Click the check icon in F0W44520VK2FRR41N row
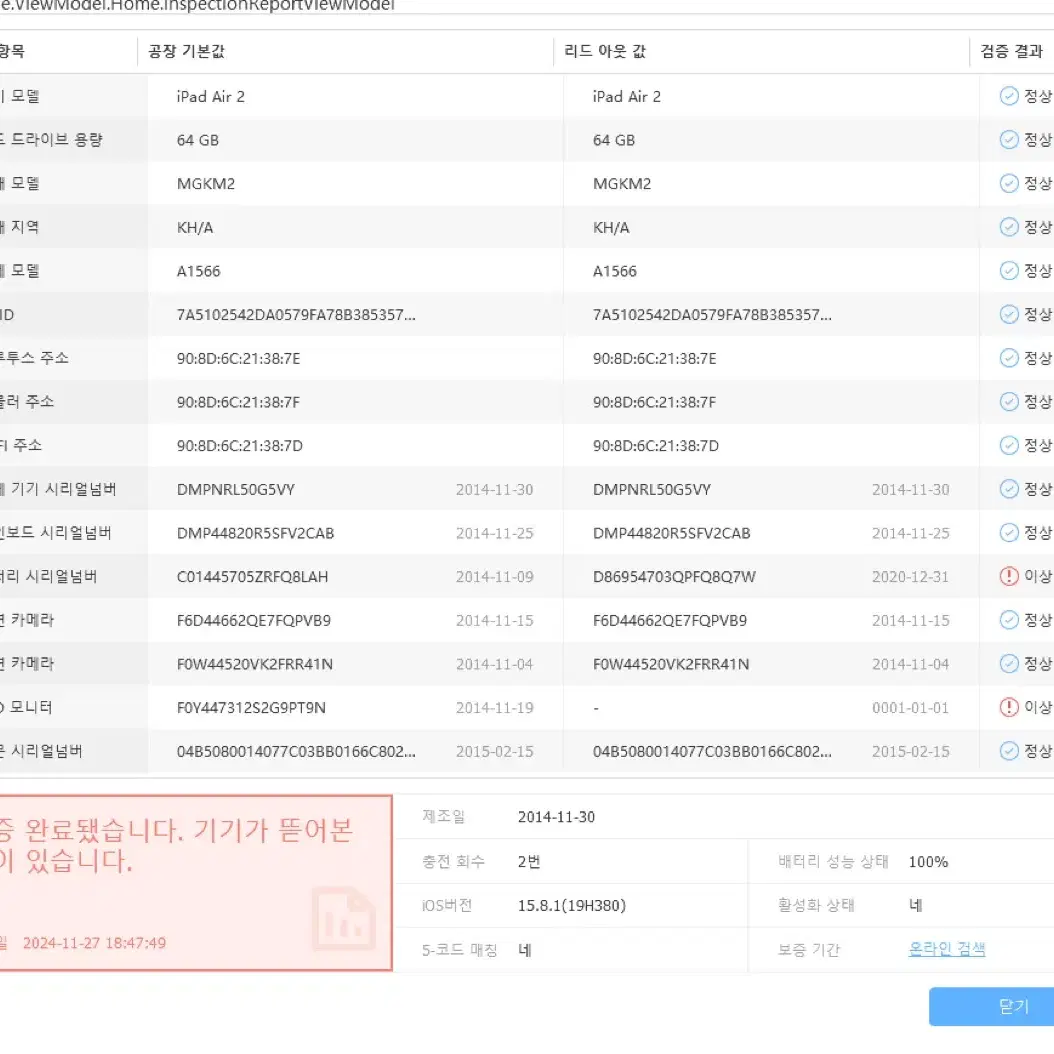Screen dimensions: 1054x1054 coord(1009,663)
